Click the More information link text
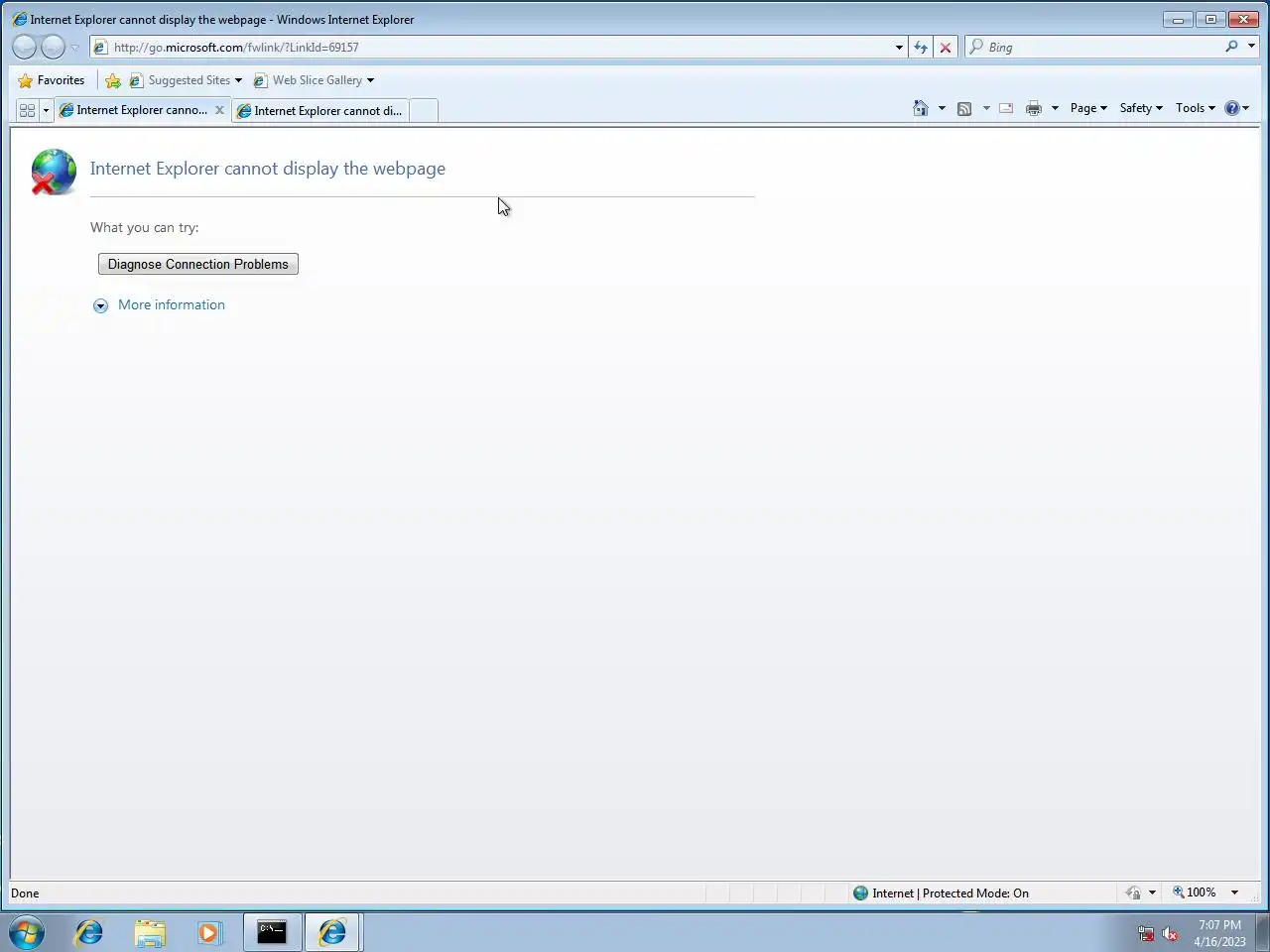Screen dimensions: 1270x952 point(172,304)
